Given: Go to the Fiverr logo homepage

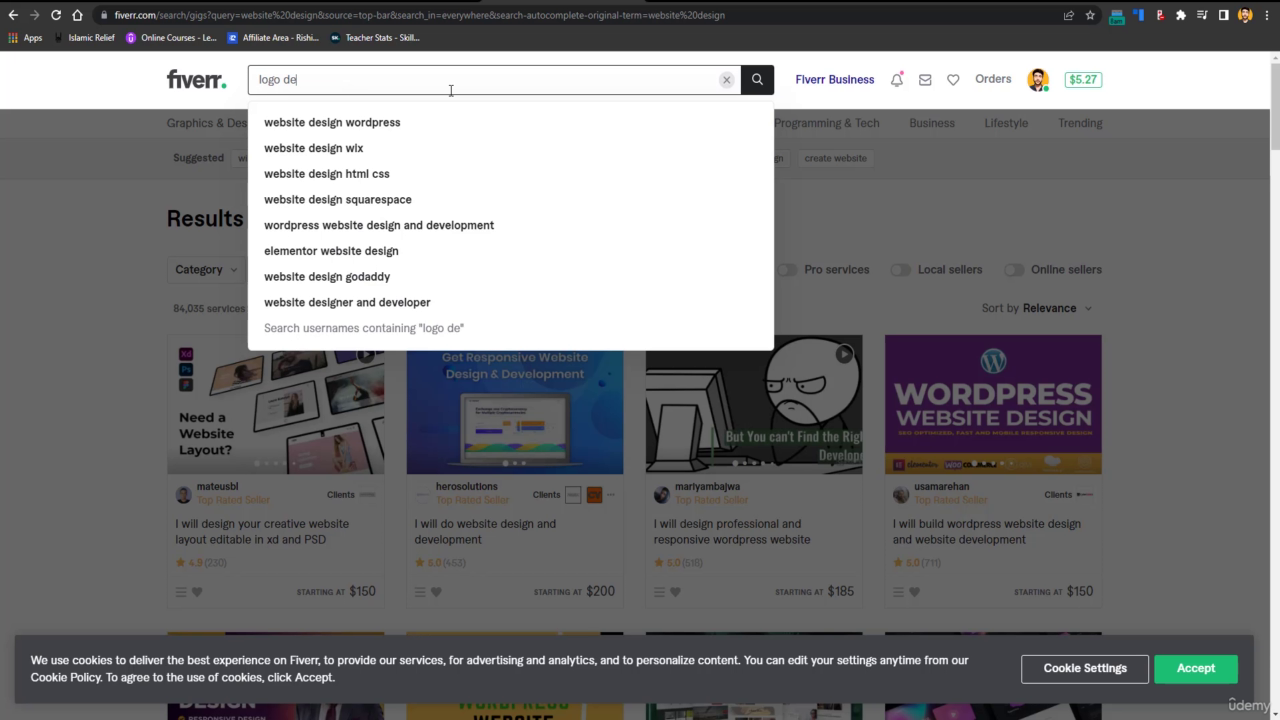Looking at the screenshot, I should (196, 80).
